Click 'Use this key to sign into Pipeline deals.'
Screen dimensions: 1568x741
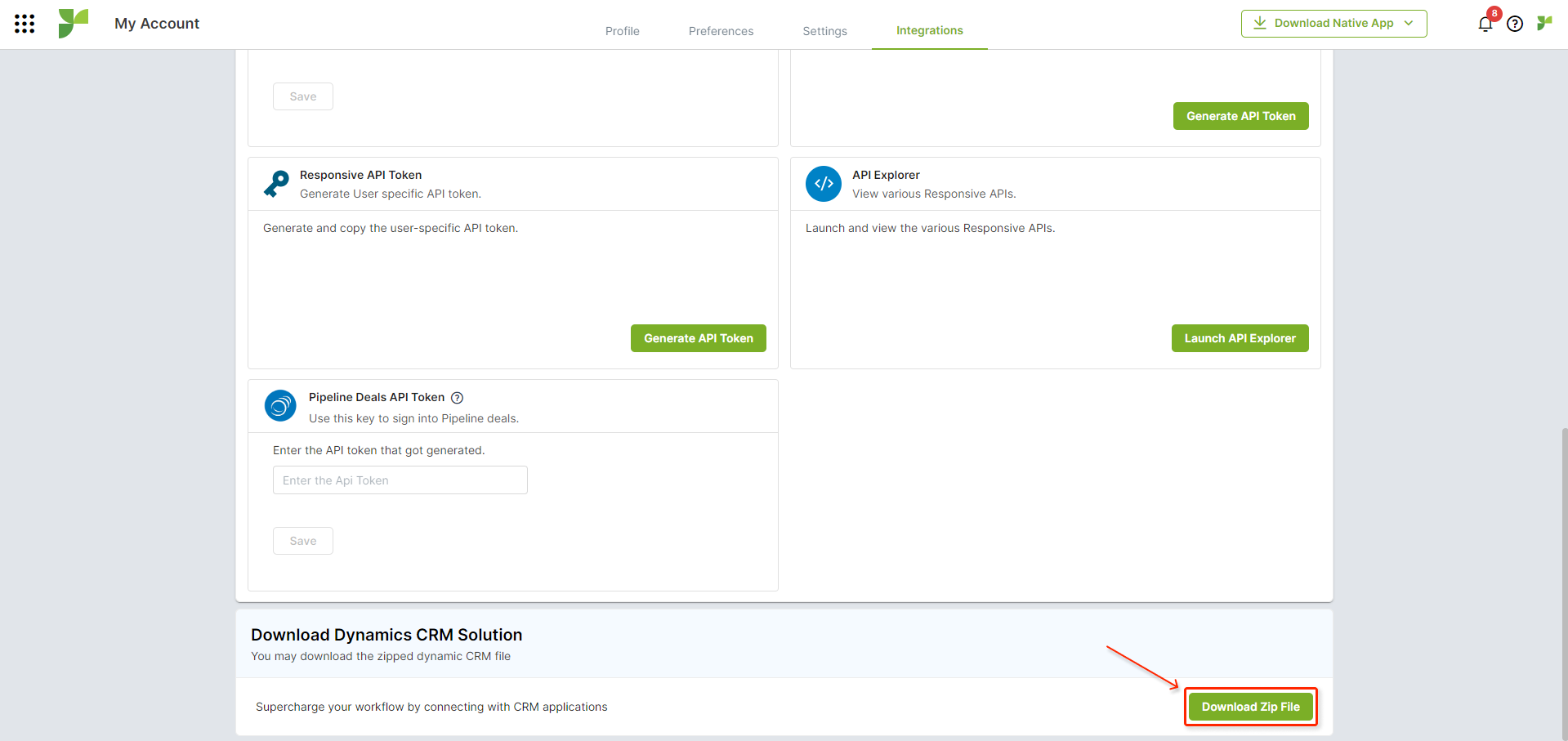click(413, 418)
